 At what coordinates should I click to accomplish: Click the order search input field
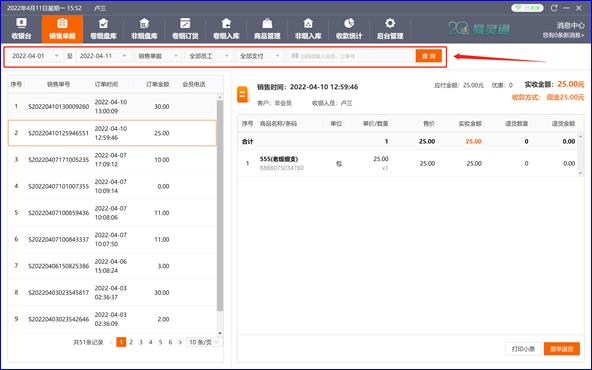(351, 56)
